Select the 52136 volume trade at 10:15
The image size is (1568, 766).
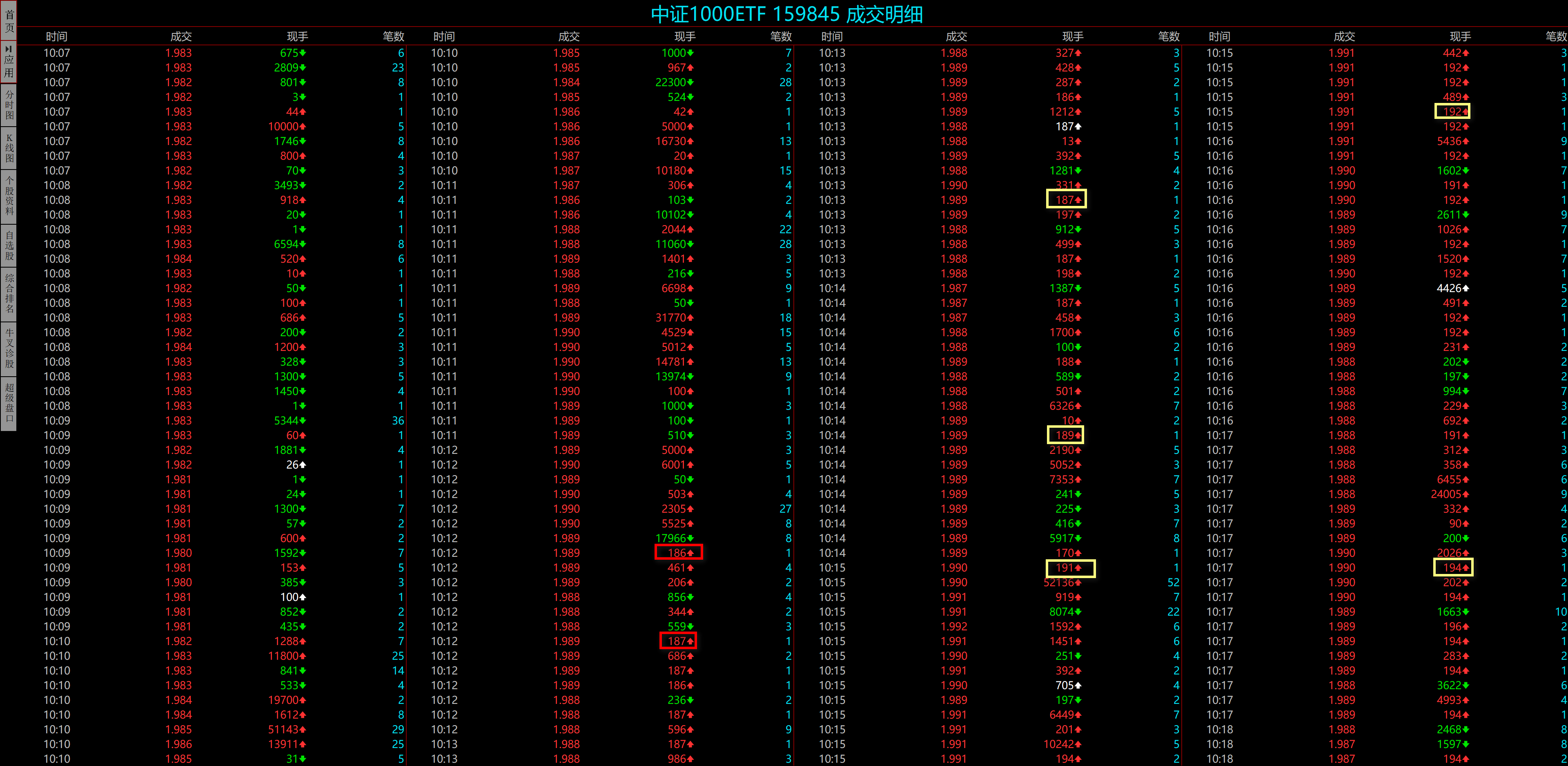pyautogui.click(x=1060, y=582)
